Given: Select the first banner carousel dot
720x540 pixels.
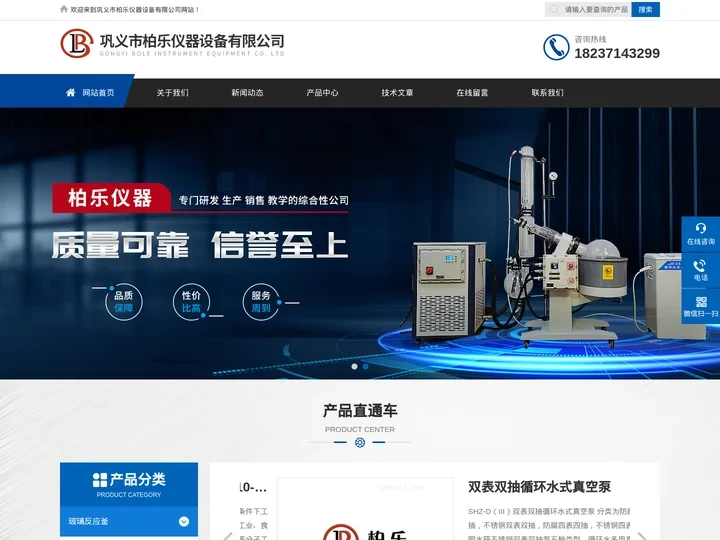Looking at the screenshot, I should click(x=354, y=366).
